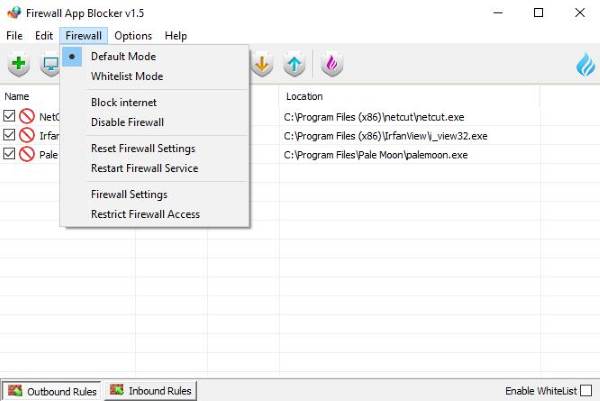This screenshot has height=401, width=600.
Task: Click the monitor icon in the toolbar
Action: point(50,65)
